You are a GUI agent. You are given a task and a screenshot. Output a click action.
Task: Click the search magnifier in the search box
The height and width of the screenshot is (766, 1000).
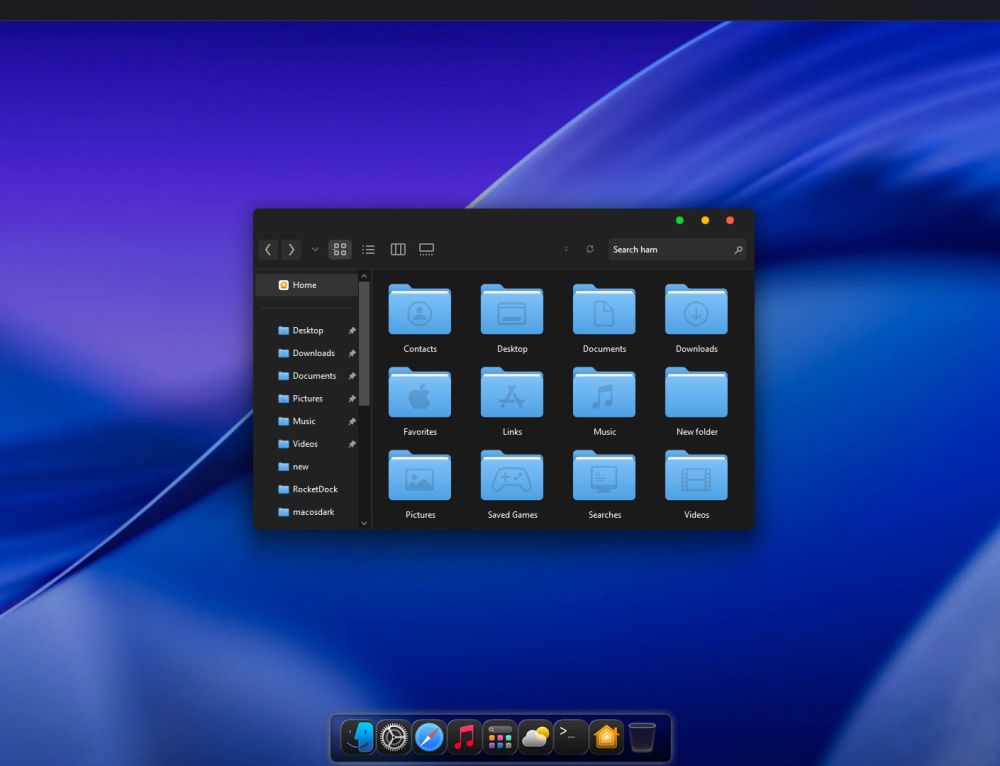(738, 249)
